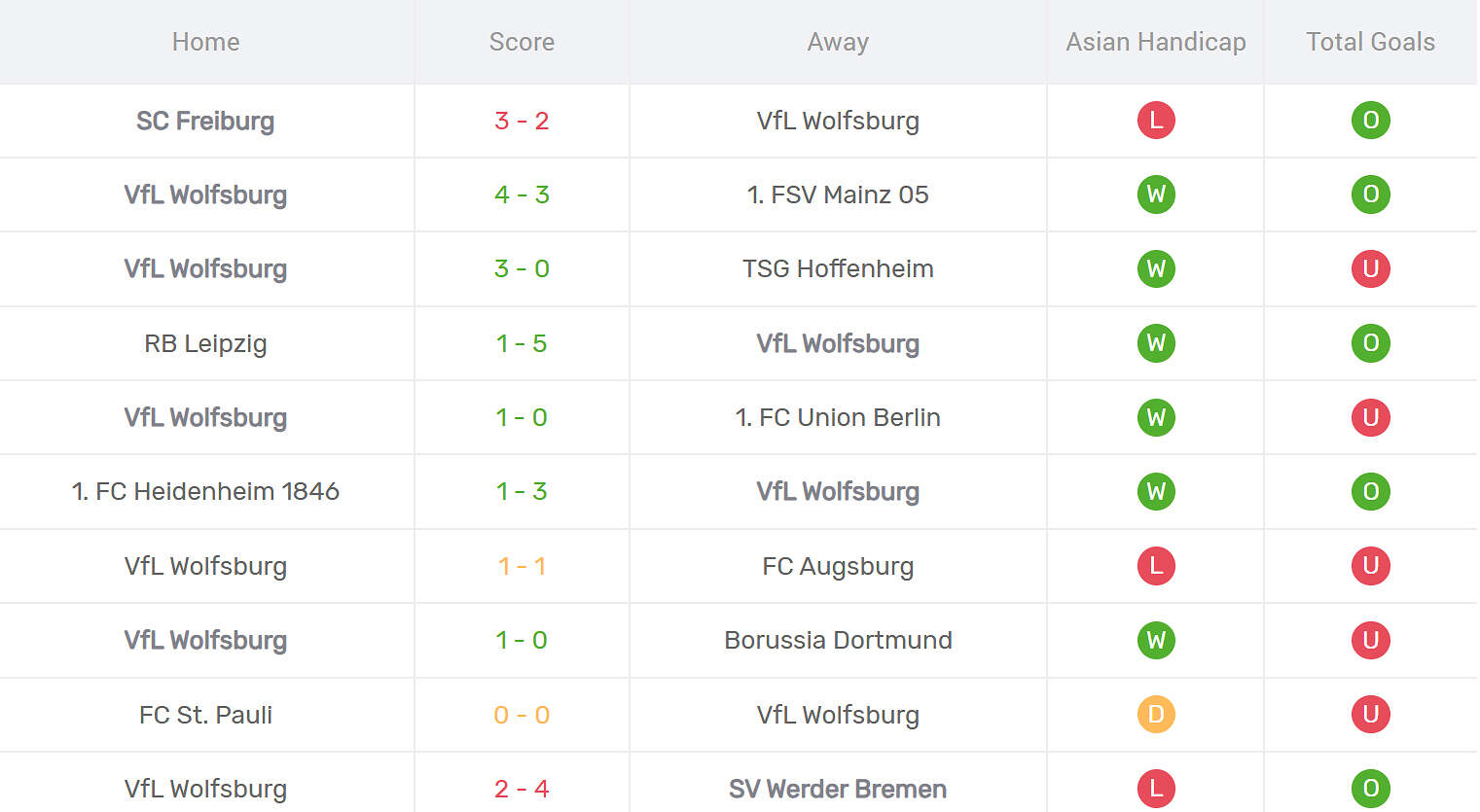Open the 1 - 5 score at RB Leipzig
The height and width of the screenshot is (812, 1480).
(522, 343)
